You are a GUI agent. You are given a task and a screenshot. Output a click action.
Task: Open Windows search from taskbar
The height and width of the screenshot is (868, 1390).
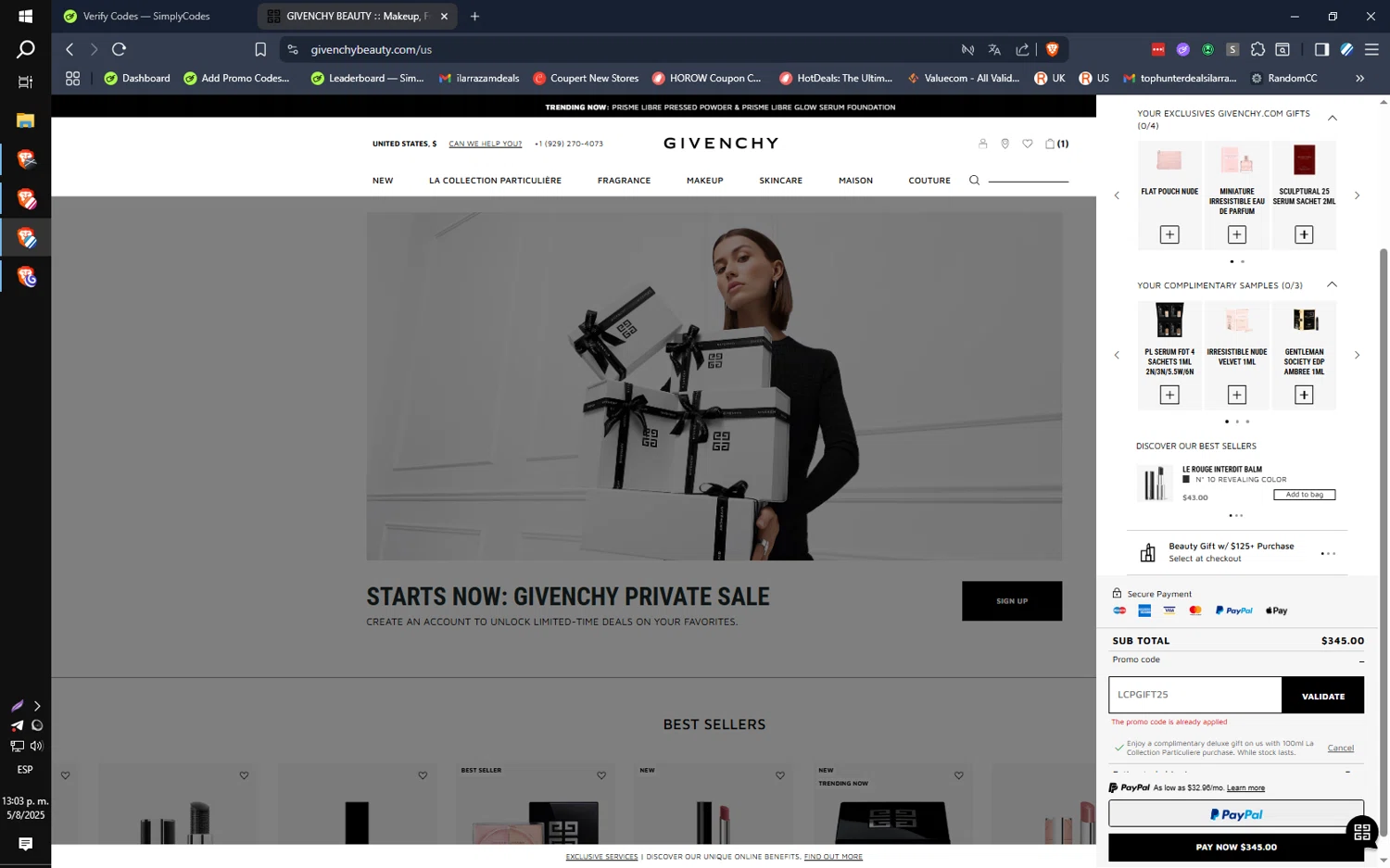(25, 49)
